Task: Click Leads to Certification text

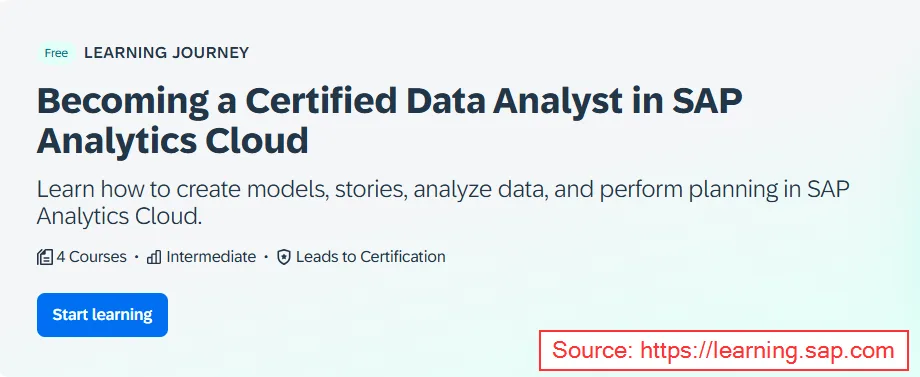Action: coord(371,257)
